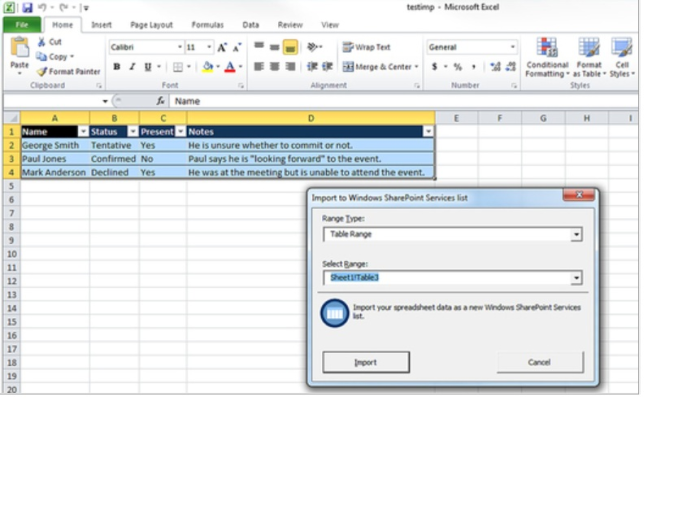The height and width of the screenshot is (523, 700).
Task: Click the Top Align icon
Action: tap(259, 46)
